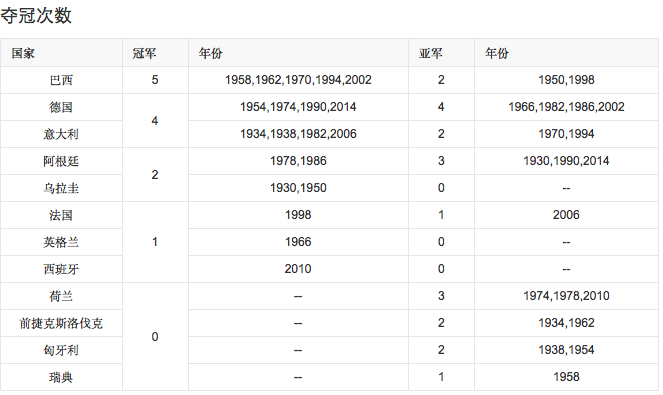Click Brazil's years 1958,1962,1970,1994,2002
Image resolution: width=663 pixels, height=395 pixels.
point(298,80)
